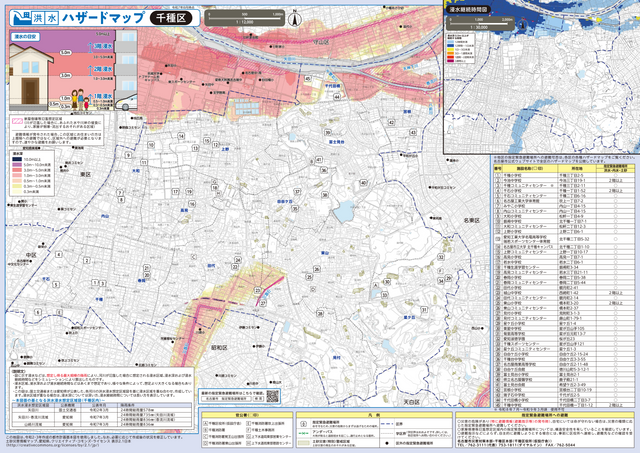This screenshot has width=640, height=453.
Task: Click the green underpass legend symbol
Action: [x=304, y=433]
